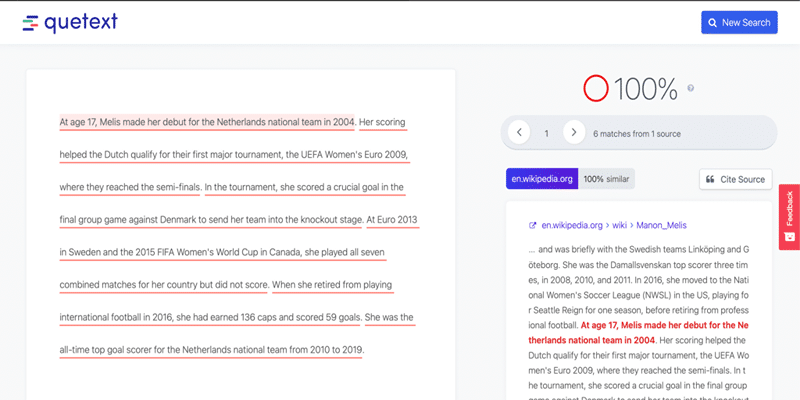Go to the previous match arrow

click(519, 132)
